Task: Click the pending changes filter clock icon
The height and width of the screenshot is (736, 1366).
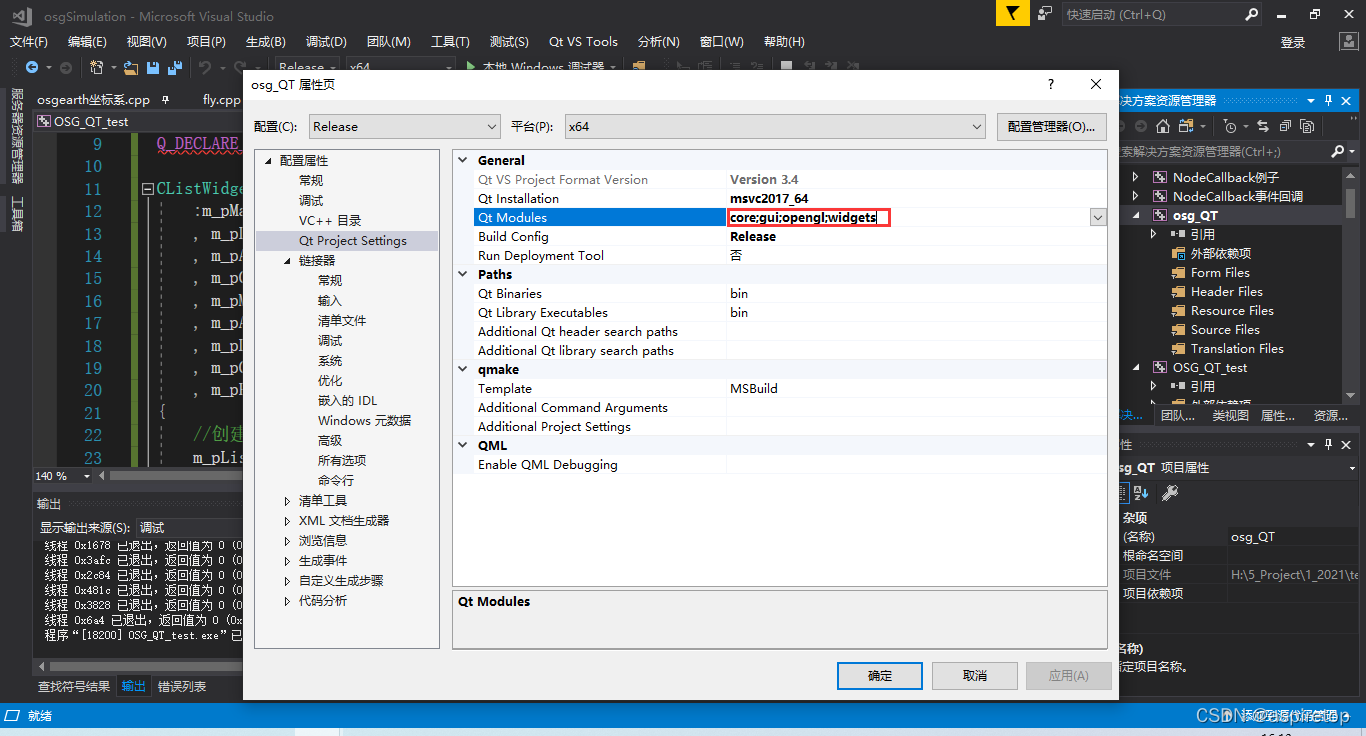Action: point(1230,126)
